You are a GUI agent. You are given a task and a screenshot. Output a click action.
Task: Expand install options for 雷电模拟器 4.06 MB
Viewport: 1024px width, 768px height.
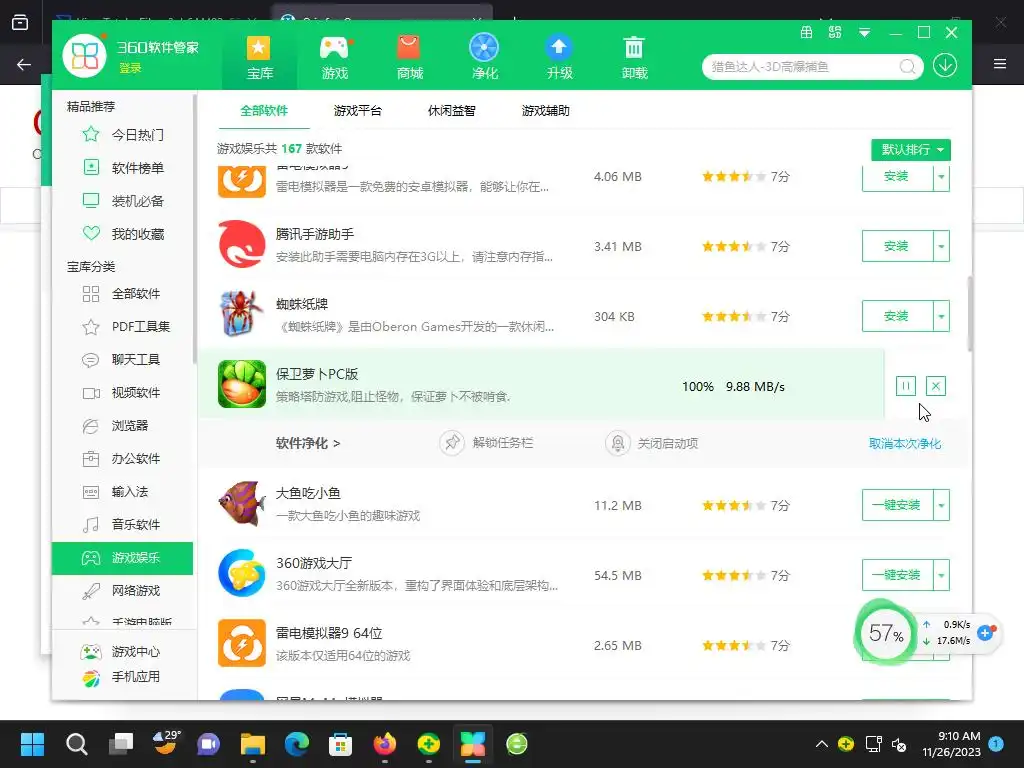click(941, 178)
